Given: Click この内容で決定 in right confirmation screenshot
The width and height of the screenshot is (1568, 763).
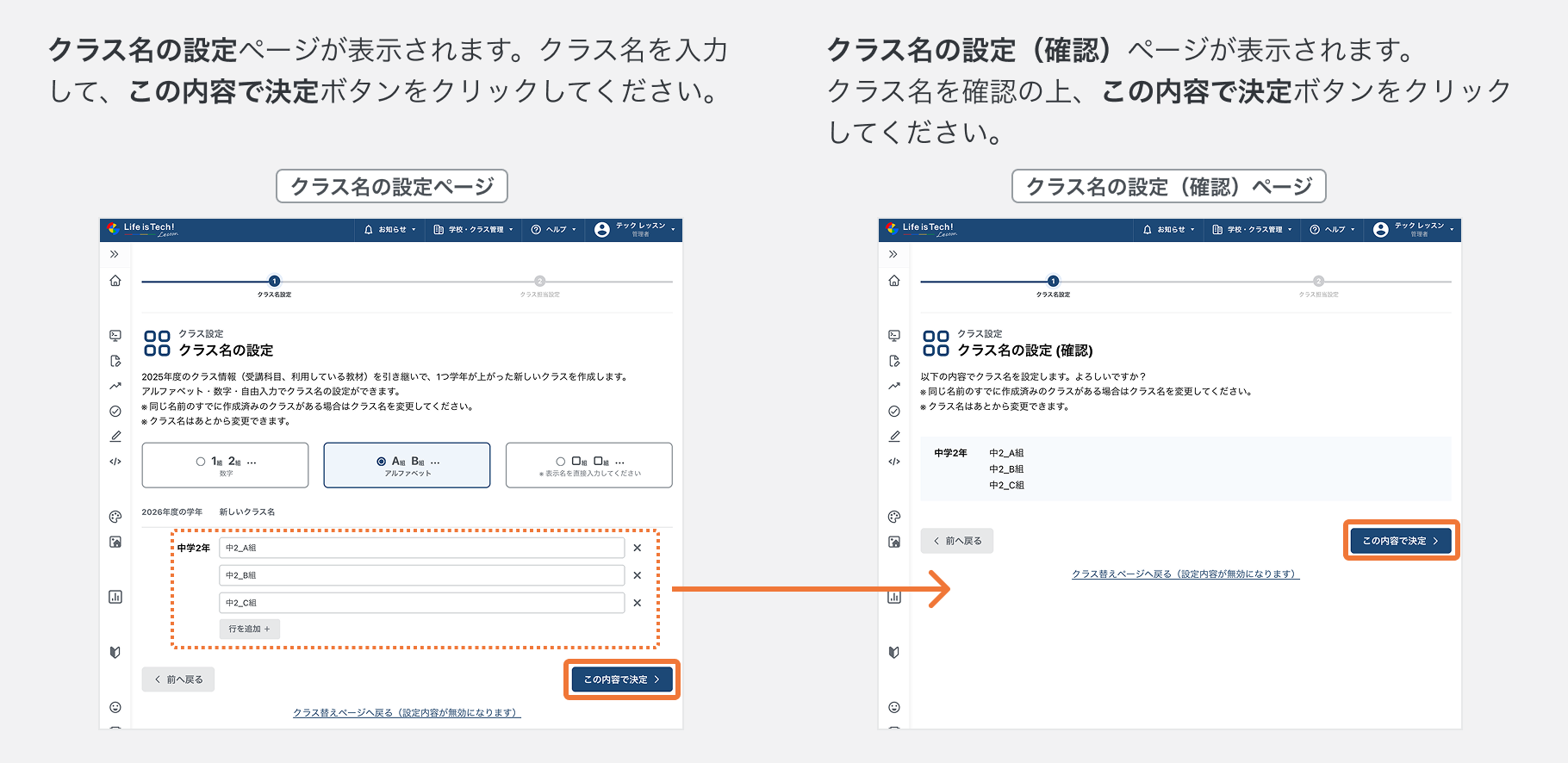Looking at the screenshot, I should click(1401, 541).
